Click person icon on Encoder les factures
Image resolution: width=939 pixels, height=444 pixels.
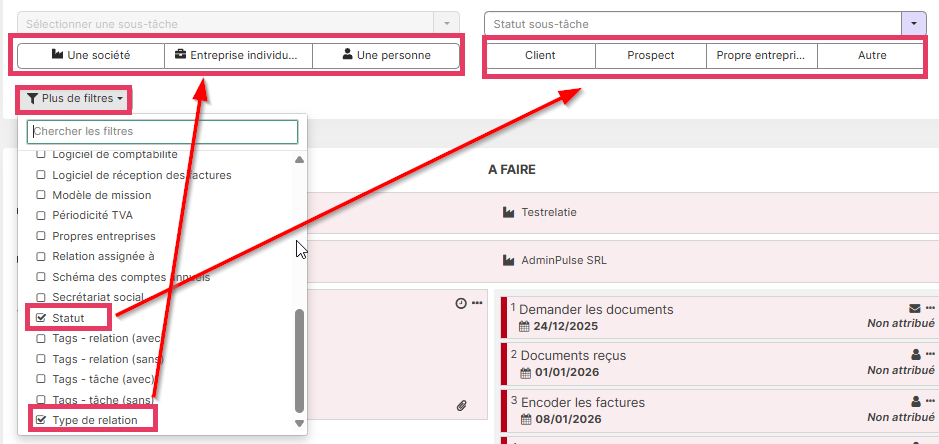point(916,401)
